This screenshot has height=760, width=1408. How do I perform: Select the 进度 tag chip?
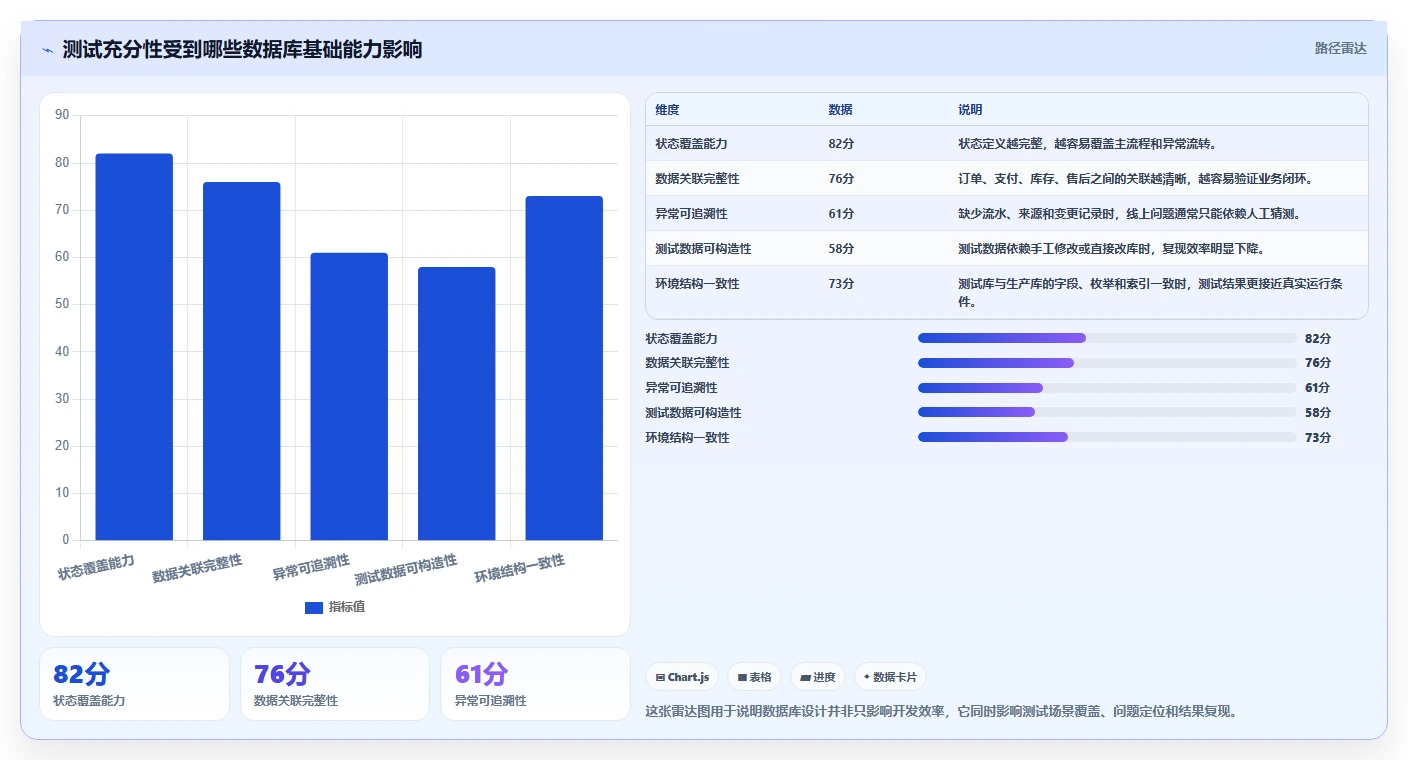point(818,677)
